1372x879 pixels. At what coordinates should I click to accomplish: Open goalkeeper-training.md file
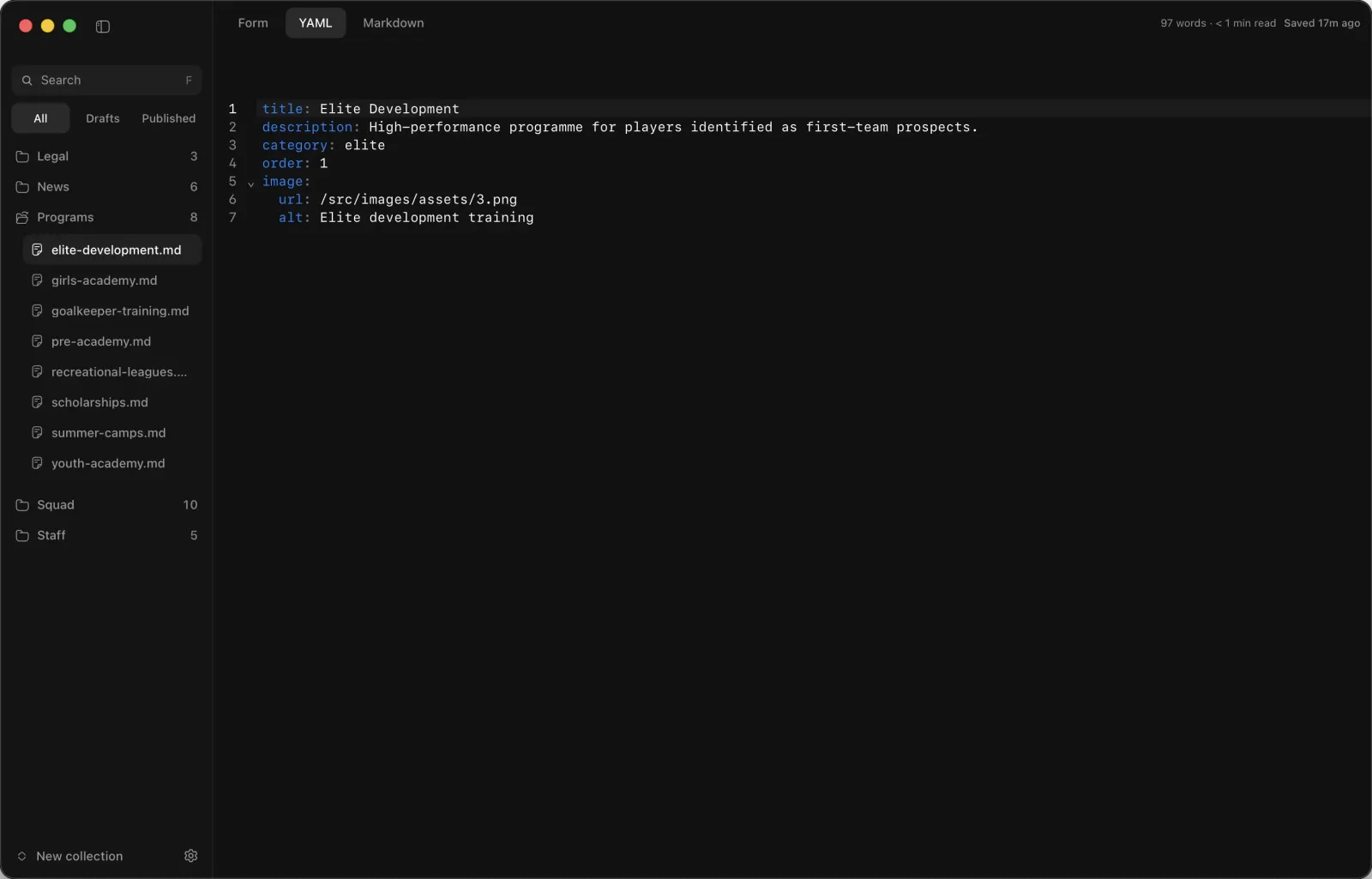click(x=112, y=310)
